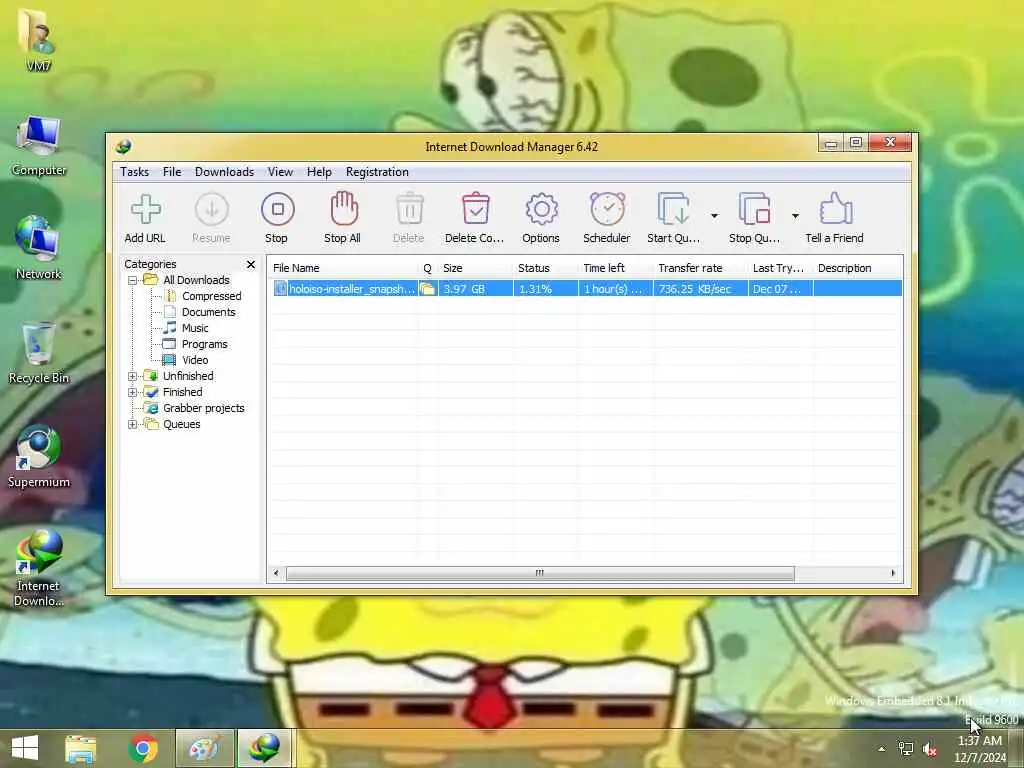The width and height of the screenshot is (1024, 768).
Task: Click the scrollbar left arrow in download list
Action: (x=276, y=573)
